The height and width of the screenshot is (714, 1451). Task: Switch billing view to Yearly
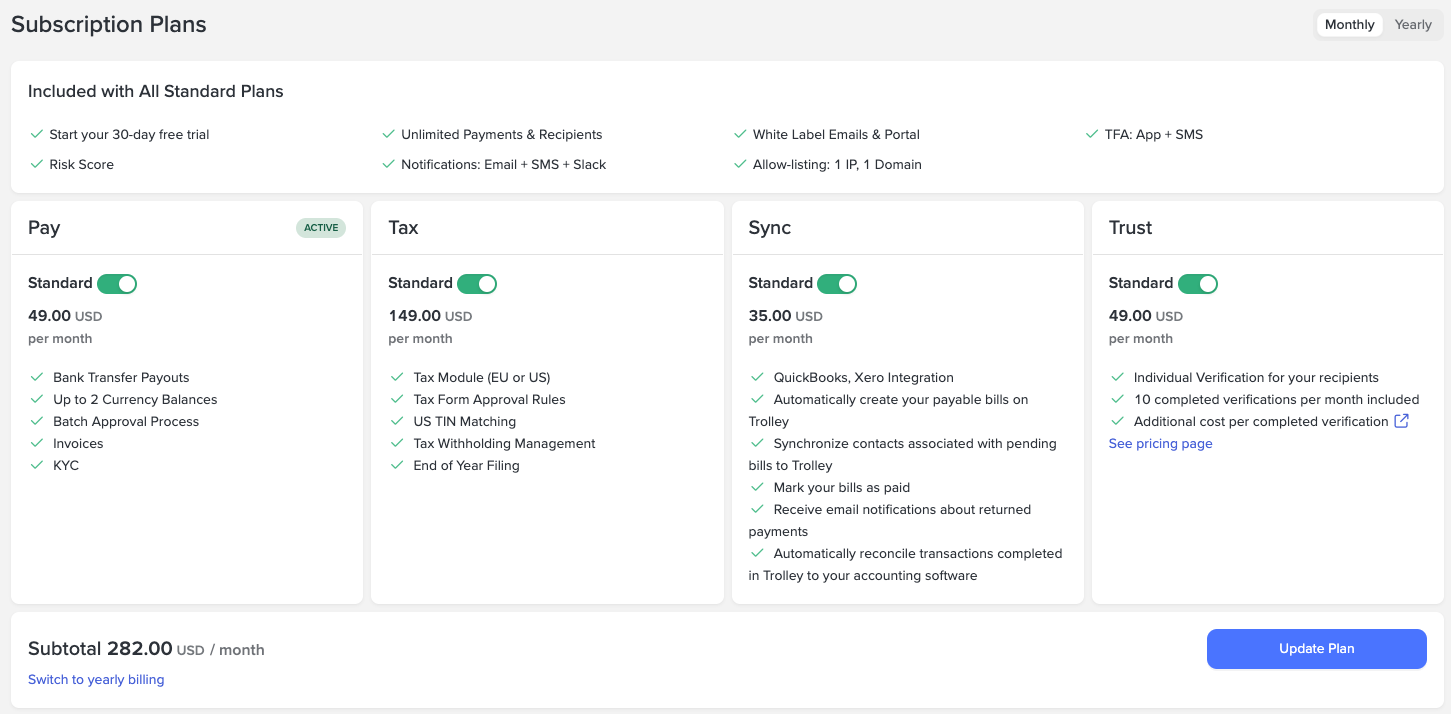coord(1413,25)
